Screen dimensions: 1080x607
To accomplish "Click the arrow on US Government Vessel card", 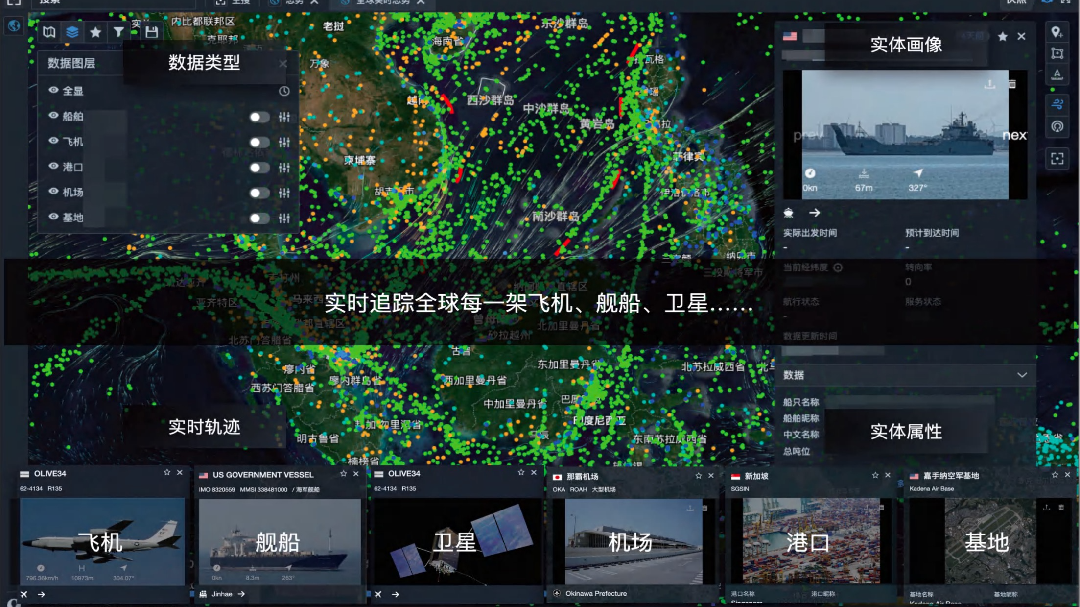I will point(242,594).
